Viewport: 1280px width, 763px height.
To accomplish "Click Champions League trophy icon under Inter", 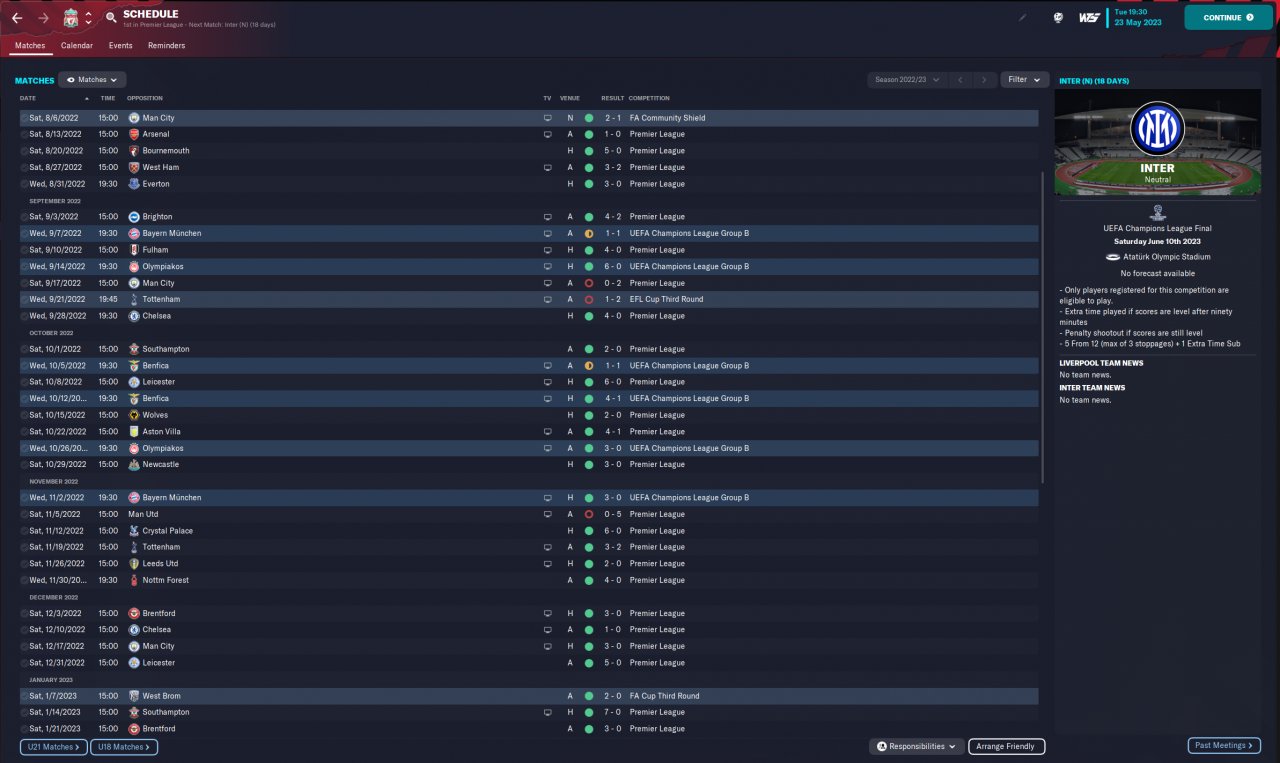I will pyautogui.click(x=1157, y=213).
